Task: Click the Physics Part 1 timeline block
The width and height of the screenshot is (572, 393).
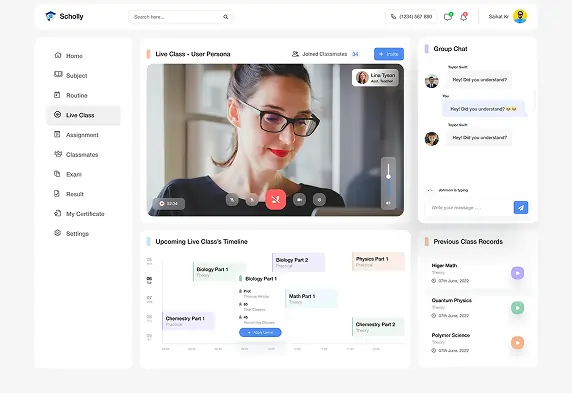Action: pos(378,261)
